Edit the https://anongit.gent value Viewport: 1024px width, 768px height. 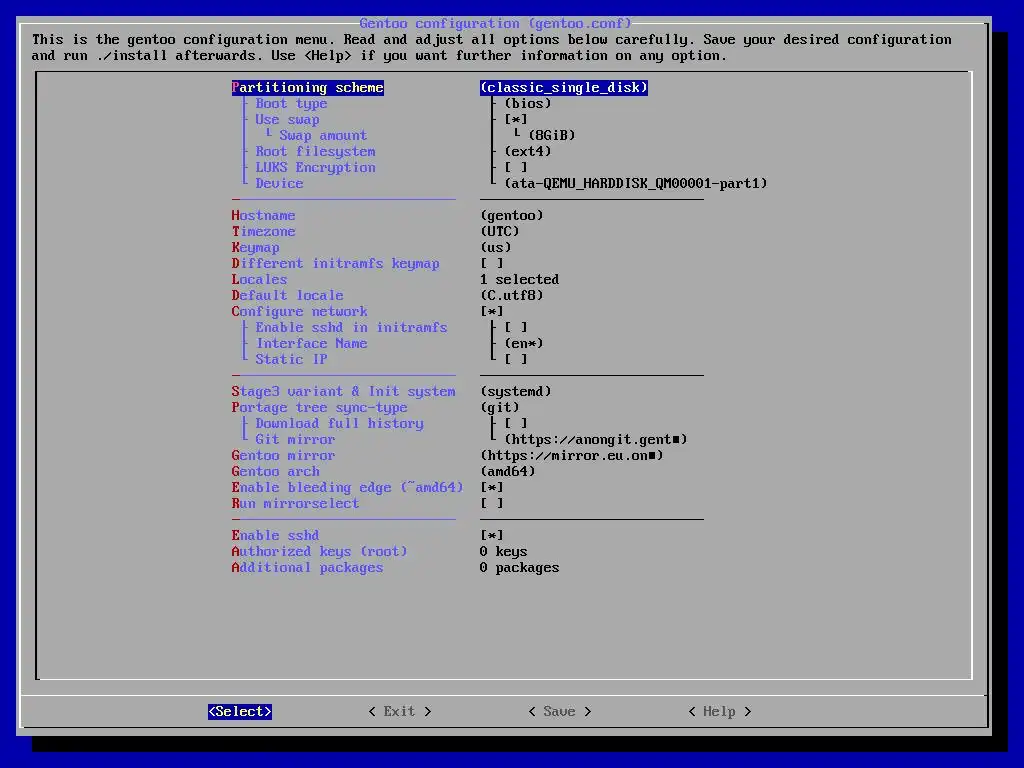point(596,440)
